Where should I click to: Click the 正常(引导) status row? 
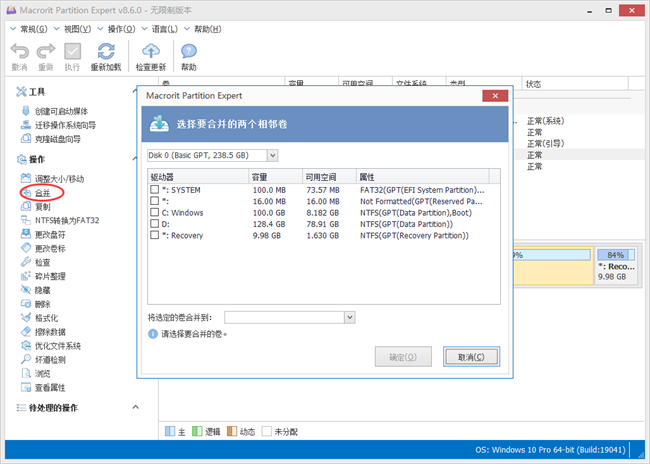coord(546,144)
